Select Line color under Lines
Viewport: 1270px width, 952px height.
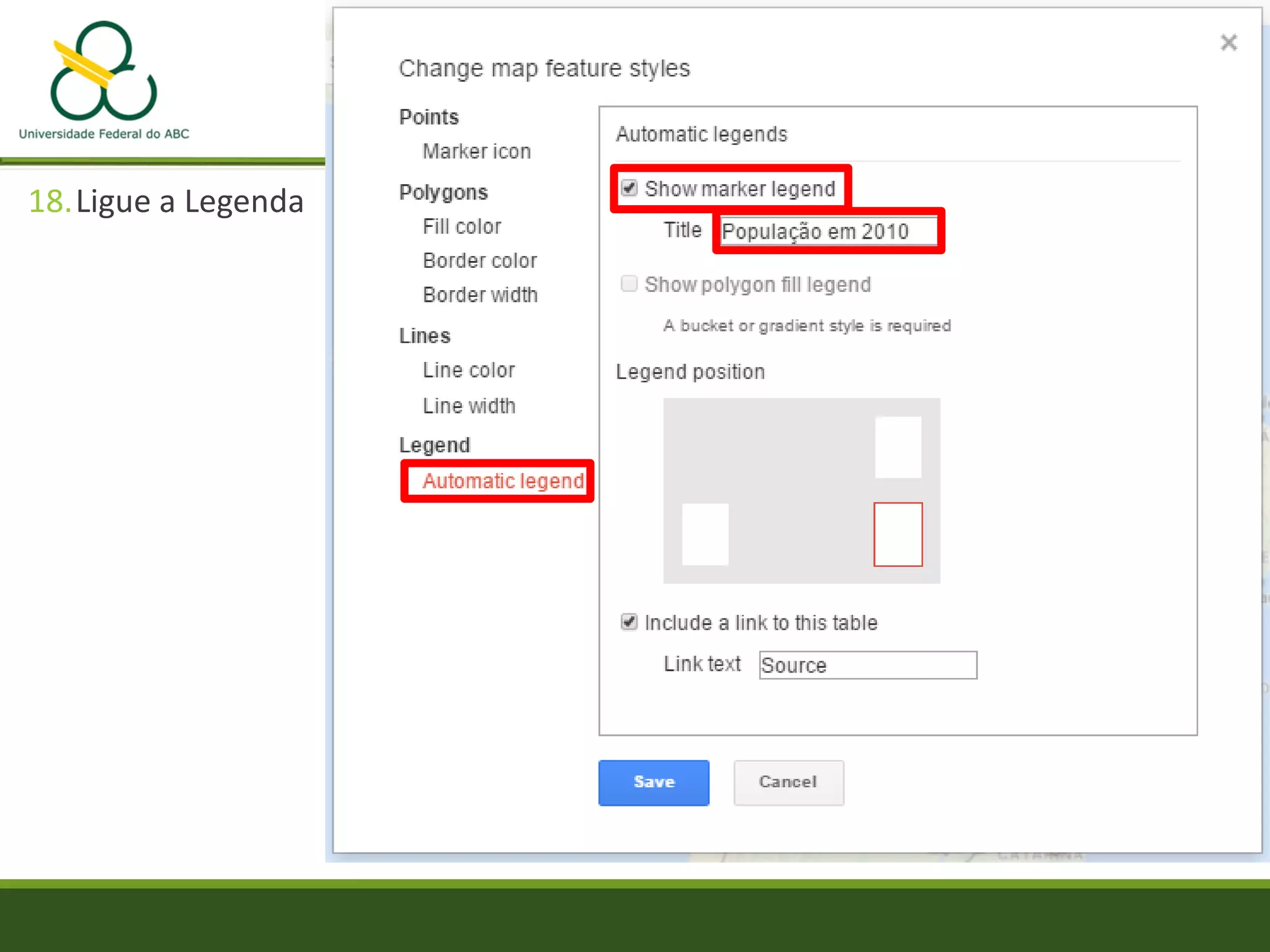click(468, 371)
